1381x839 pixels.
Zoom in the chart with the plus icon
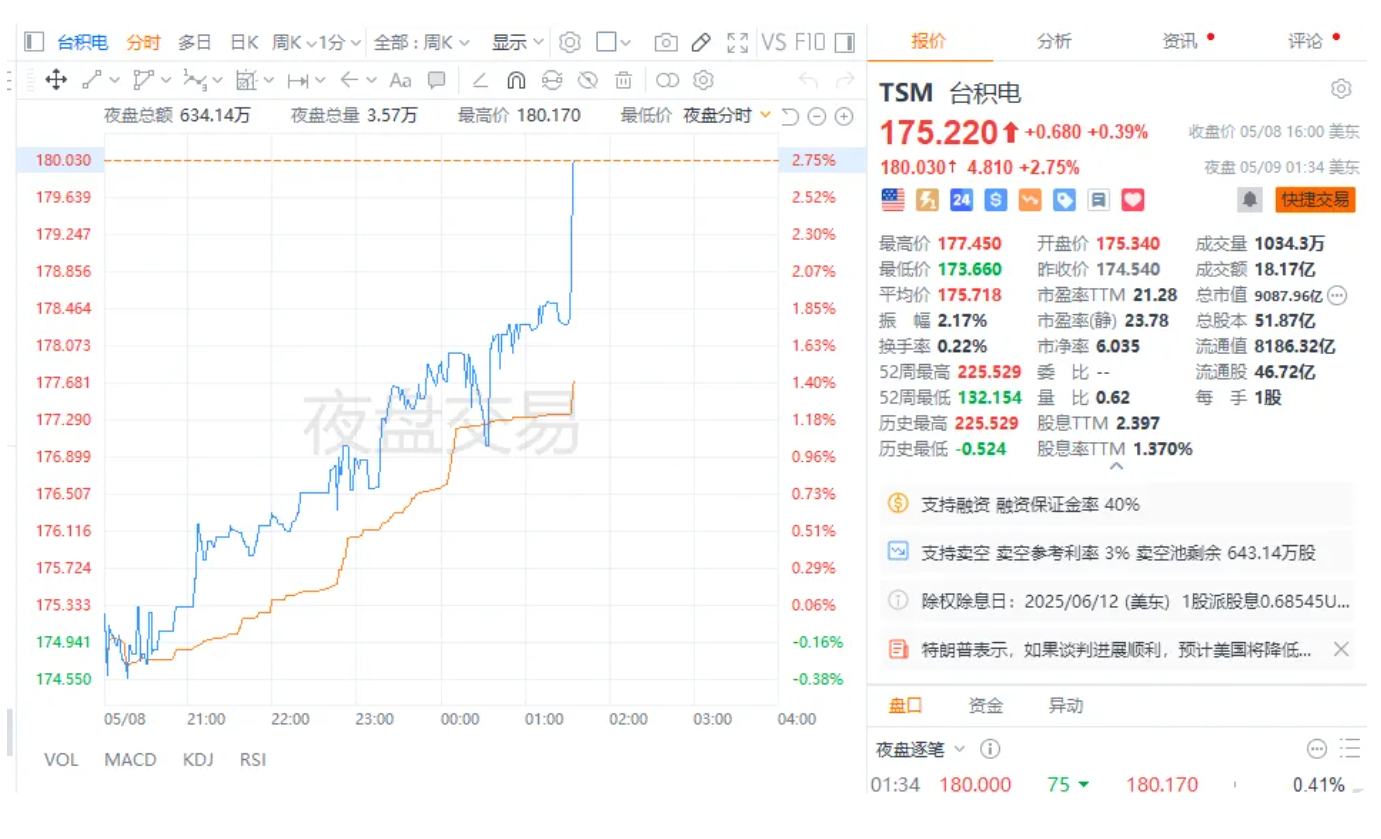(844, 117)
